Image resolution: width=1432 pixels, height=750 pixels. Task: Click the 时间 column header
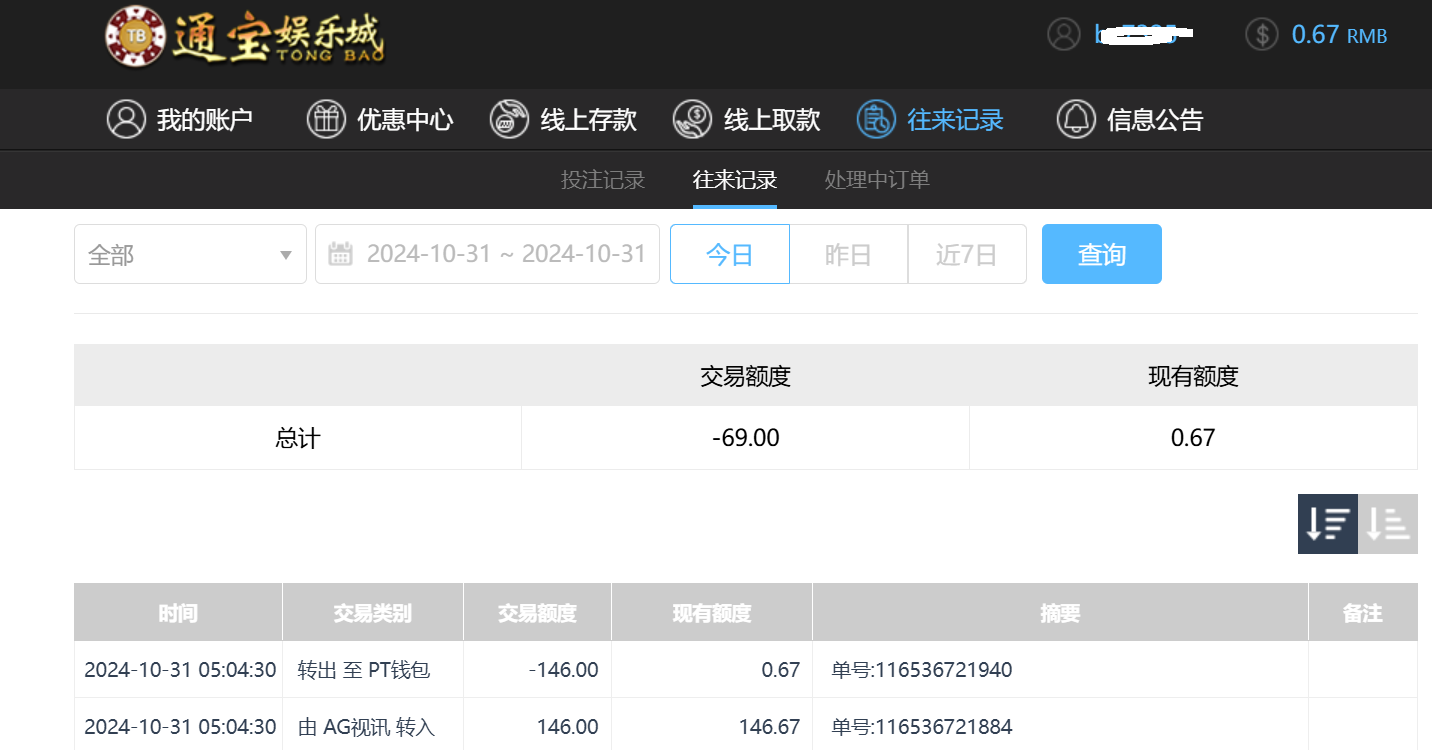pos(178,613)
